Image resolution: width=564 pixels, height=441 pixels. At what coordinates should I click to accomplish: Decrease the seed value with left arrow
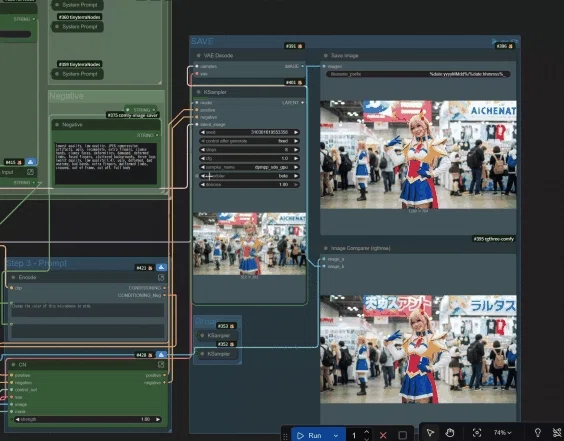[x=203, y=132]
